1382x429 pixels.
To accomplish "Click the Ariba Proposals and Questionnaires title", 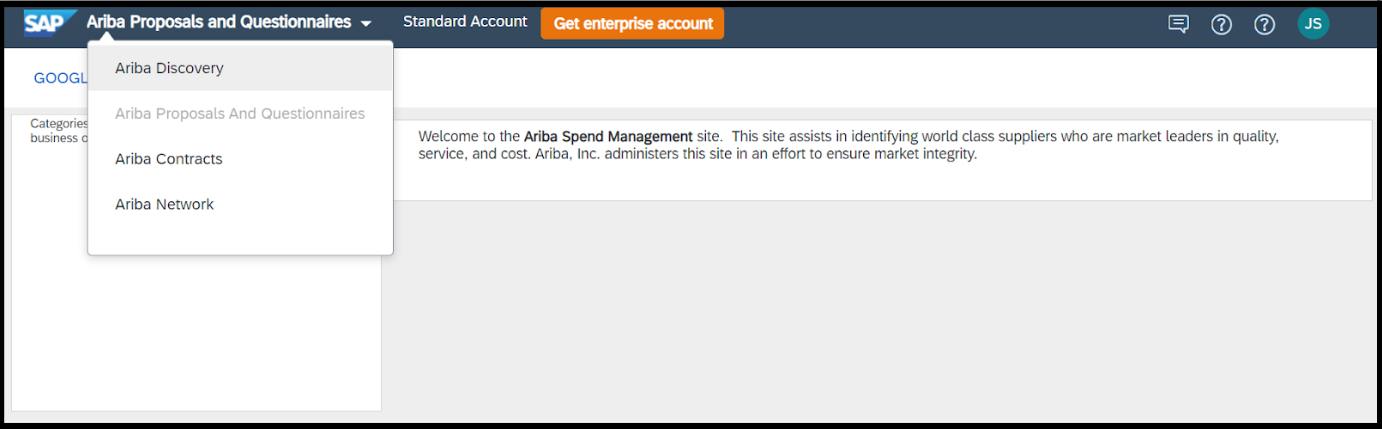I will click(219, 22).
